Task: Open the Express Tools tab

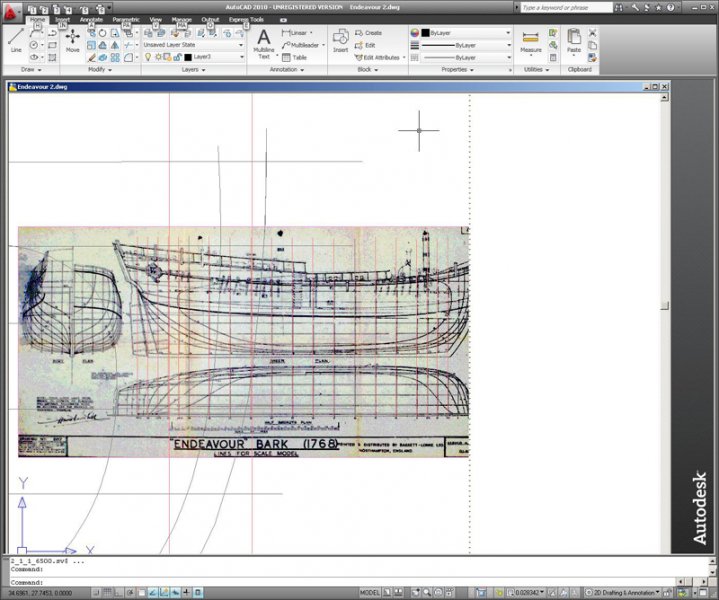Action: click(246, 20)
